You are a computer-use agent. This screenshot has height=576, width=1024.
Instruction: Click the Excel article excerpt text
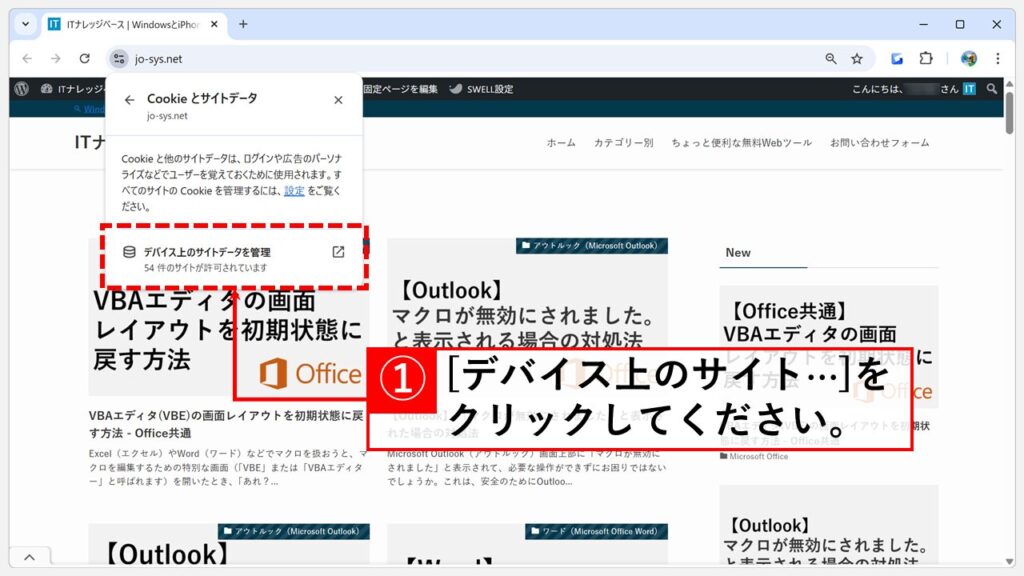(x=228, y=467)
